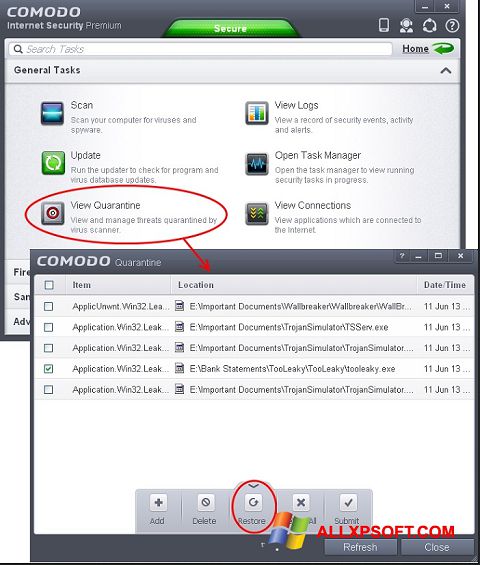
Task: Collapse the General Tasks section chevron
Action: point(446,70)
